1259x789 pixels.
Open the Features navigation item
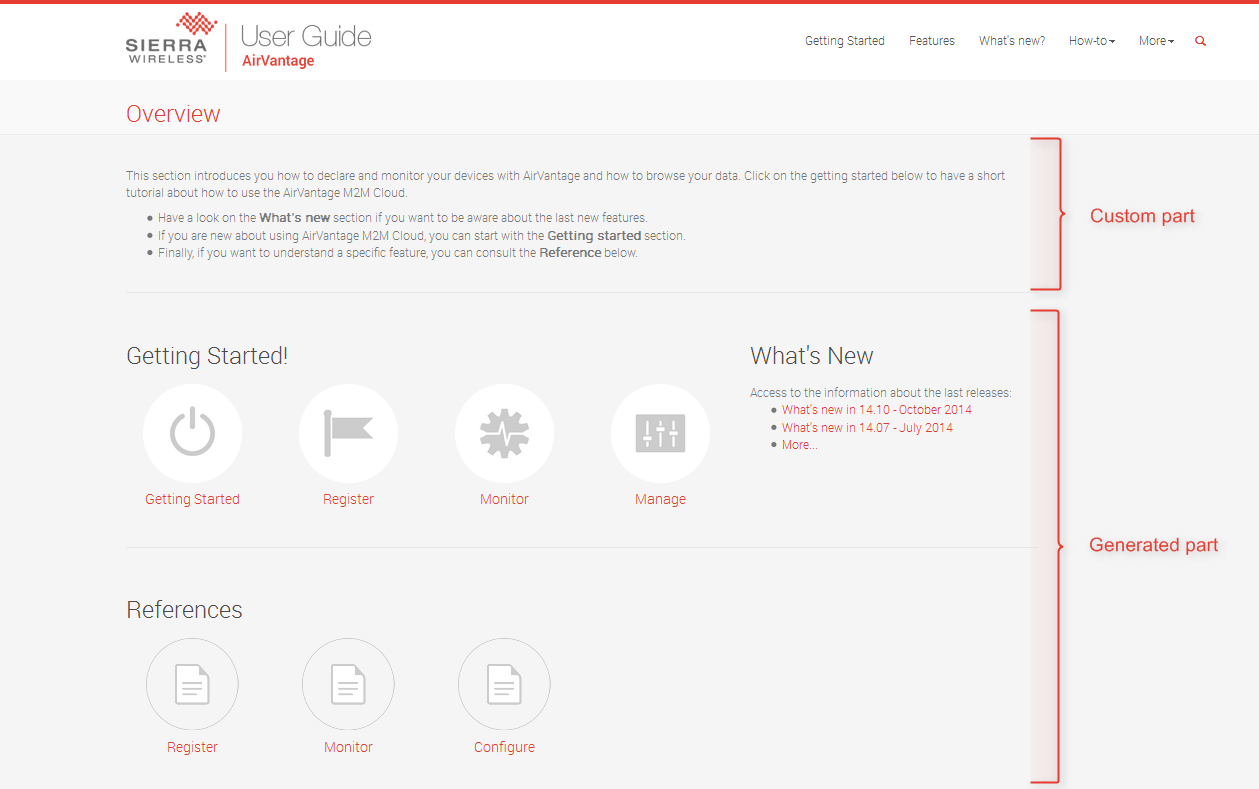pos(932,41)
